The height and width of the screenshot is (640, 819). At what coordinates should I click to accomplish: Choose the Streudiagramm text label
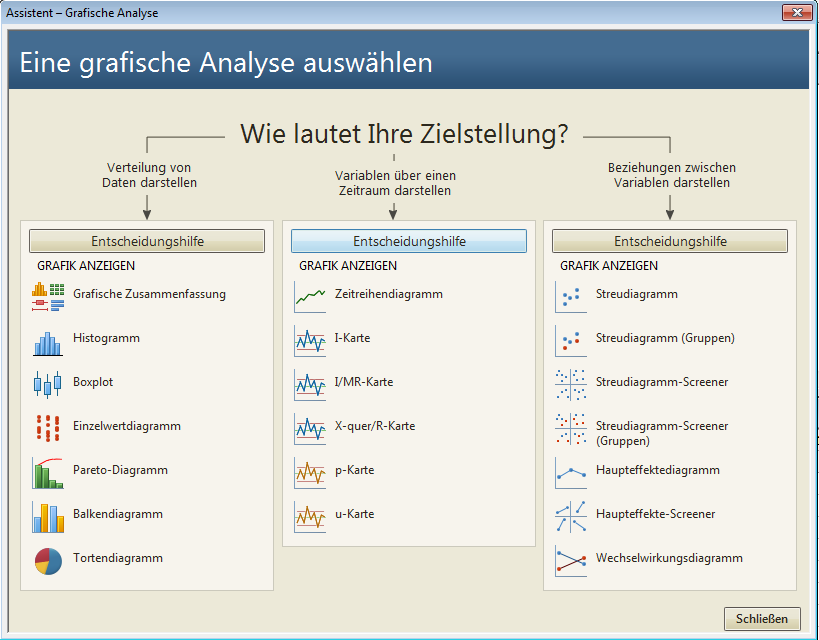[x=637, y=294]
